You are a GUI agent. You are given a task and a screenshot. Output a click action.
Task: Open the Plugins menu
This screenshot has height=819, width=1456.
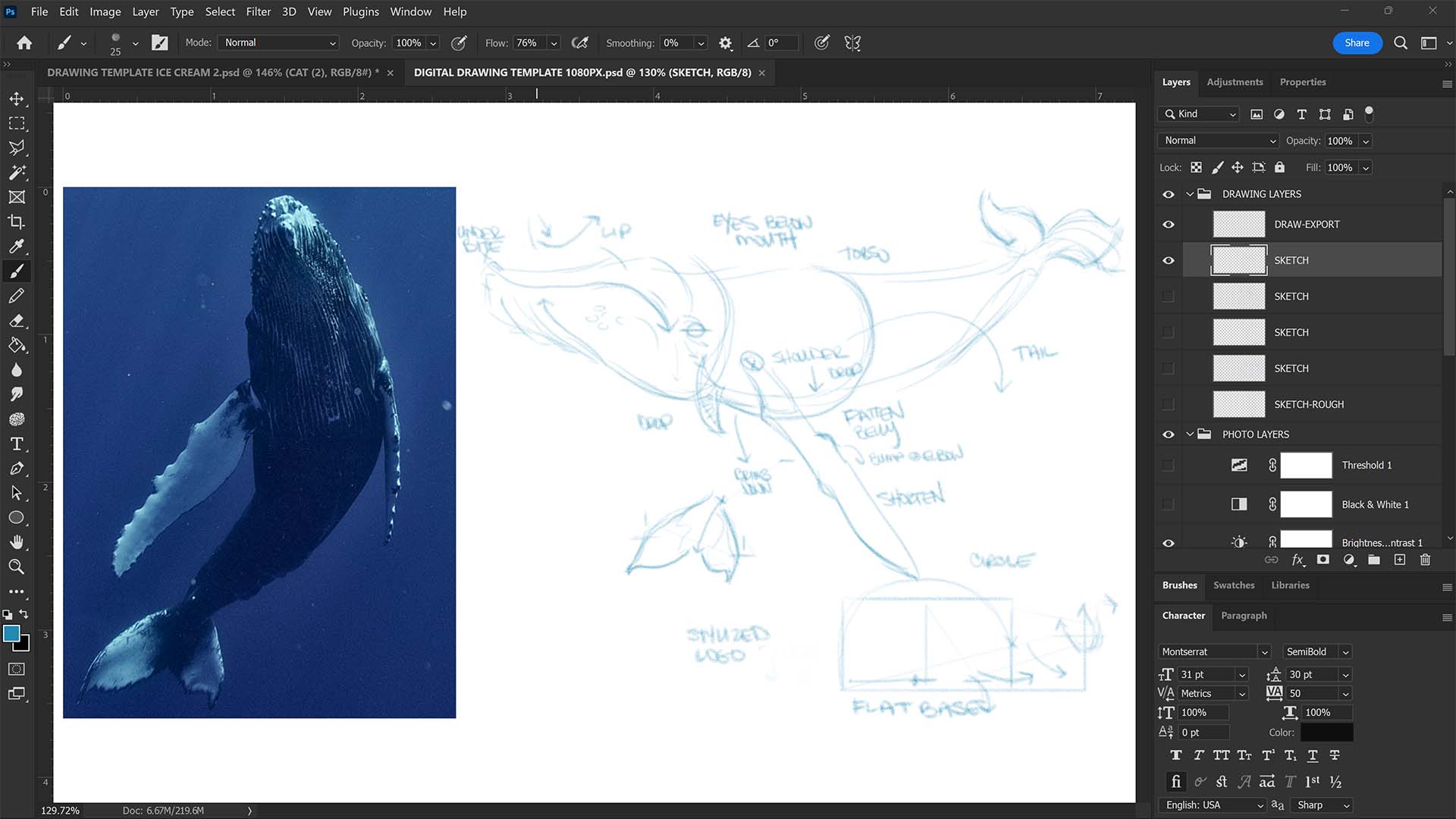pos(360,11)
